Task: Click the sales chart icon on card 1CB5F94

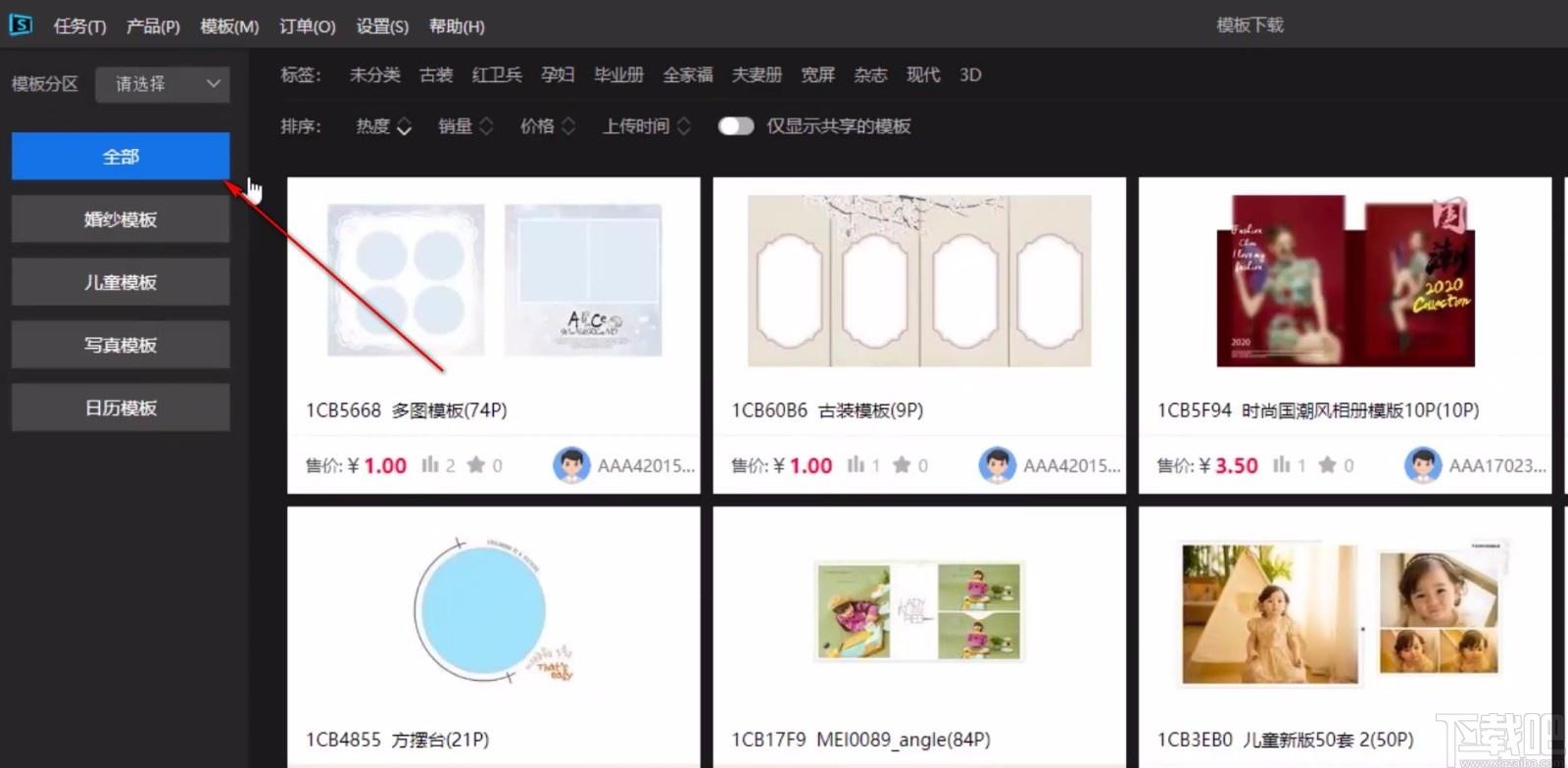Action: 1282,464
